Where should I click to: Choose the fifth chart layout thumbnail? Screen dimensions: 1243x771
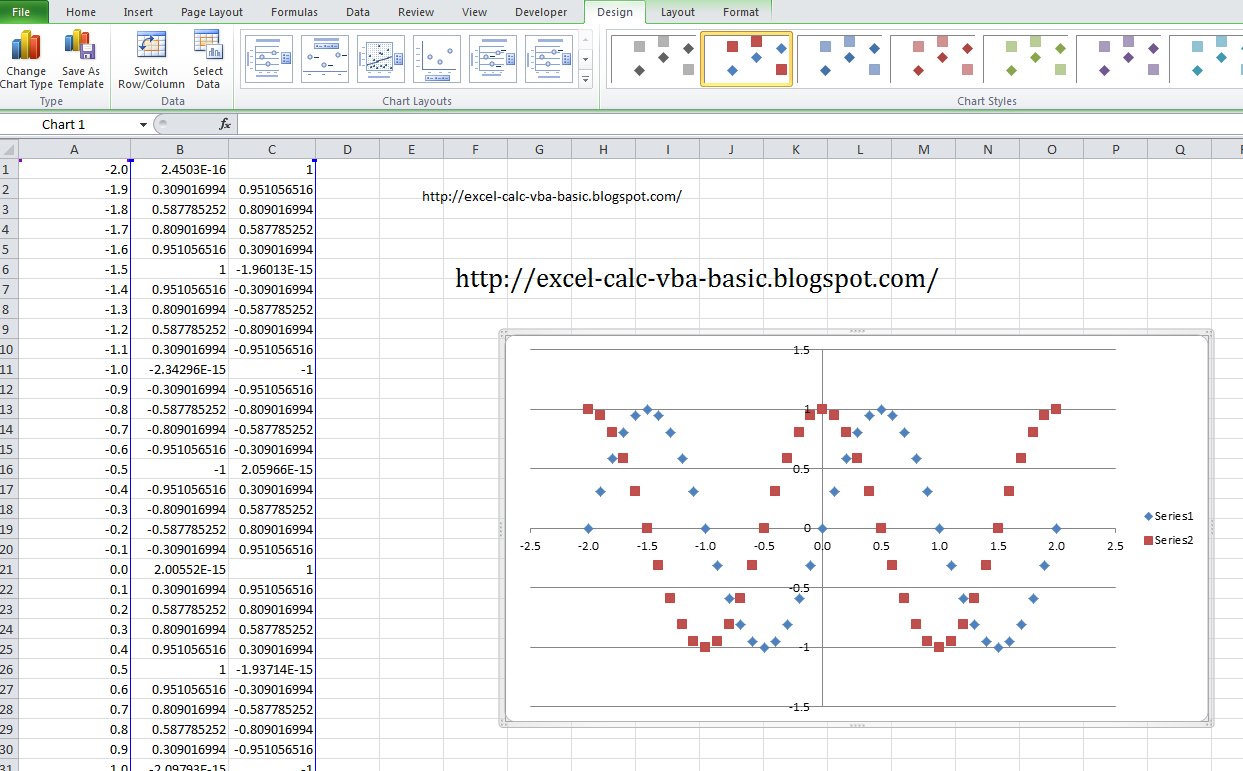(x=493, y=60)
